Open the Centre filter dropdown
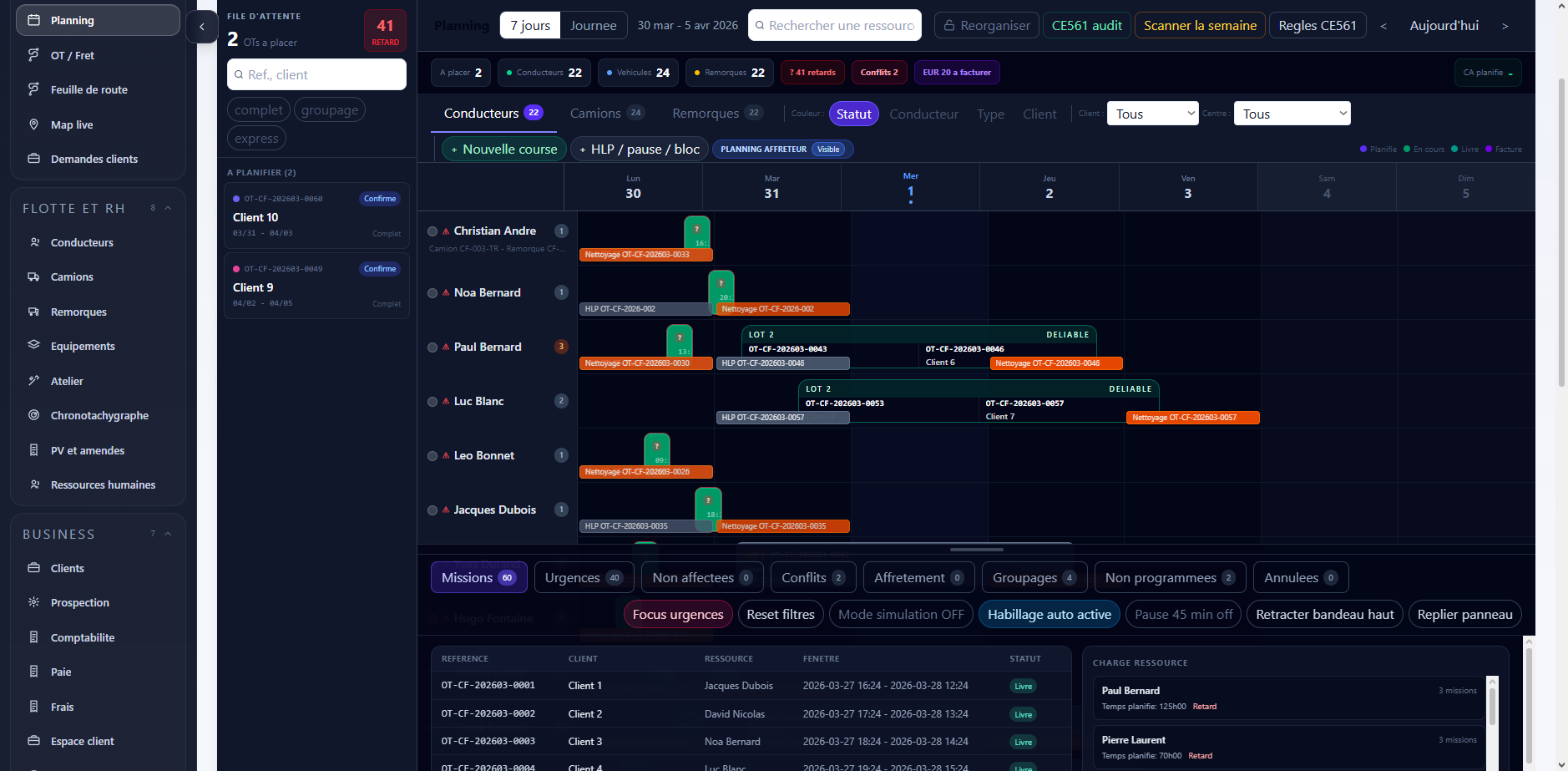Viewport: 1568px width, 771px height. click(x=1292, y=114)
